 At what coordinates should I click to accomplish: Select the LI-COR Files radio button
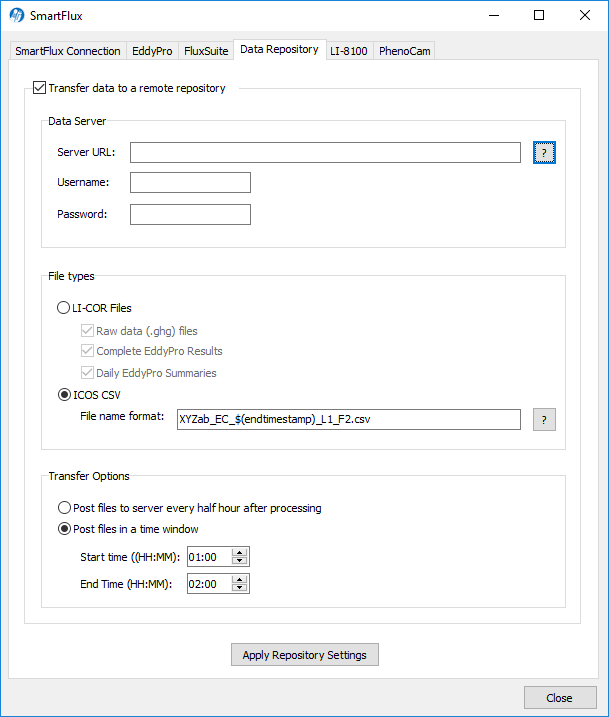(x=63, y=308)
